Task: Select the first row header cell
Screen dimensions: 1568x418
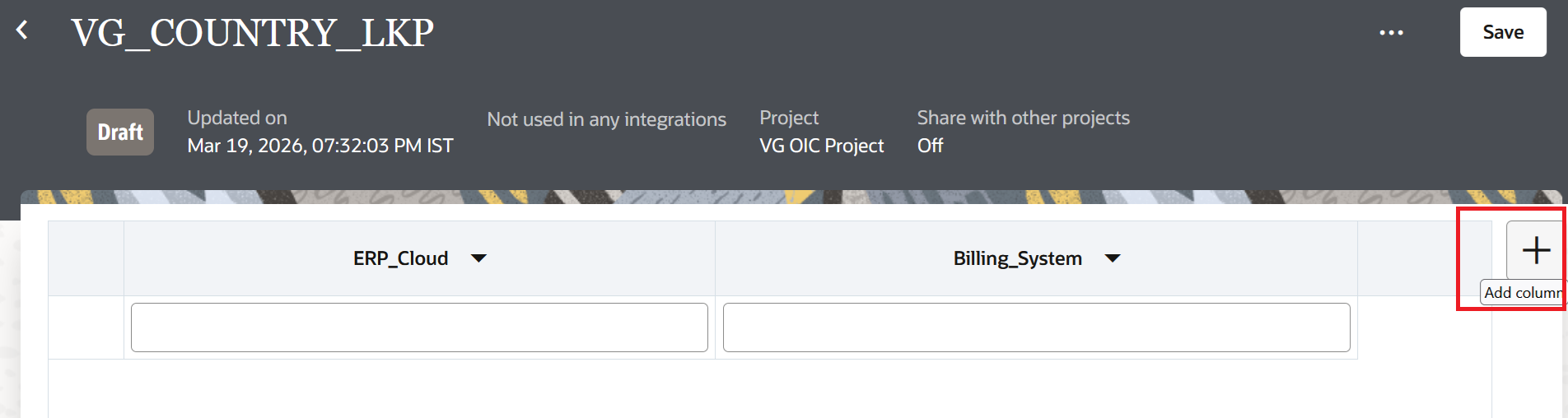Action: pyautogui.click(x=86, y=327)
